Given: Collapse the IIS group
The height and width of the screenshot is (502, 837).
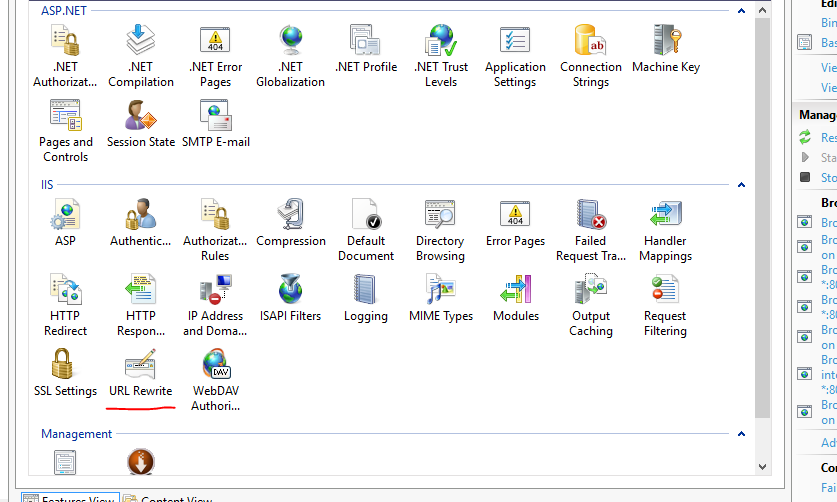Looking at the screenshot, I should pyautogui.click(x=741, y=185).
